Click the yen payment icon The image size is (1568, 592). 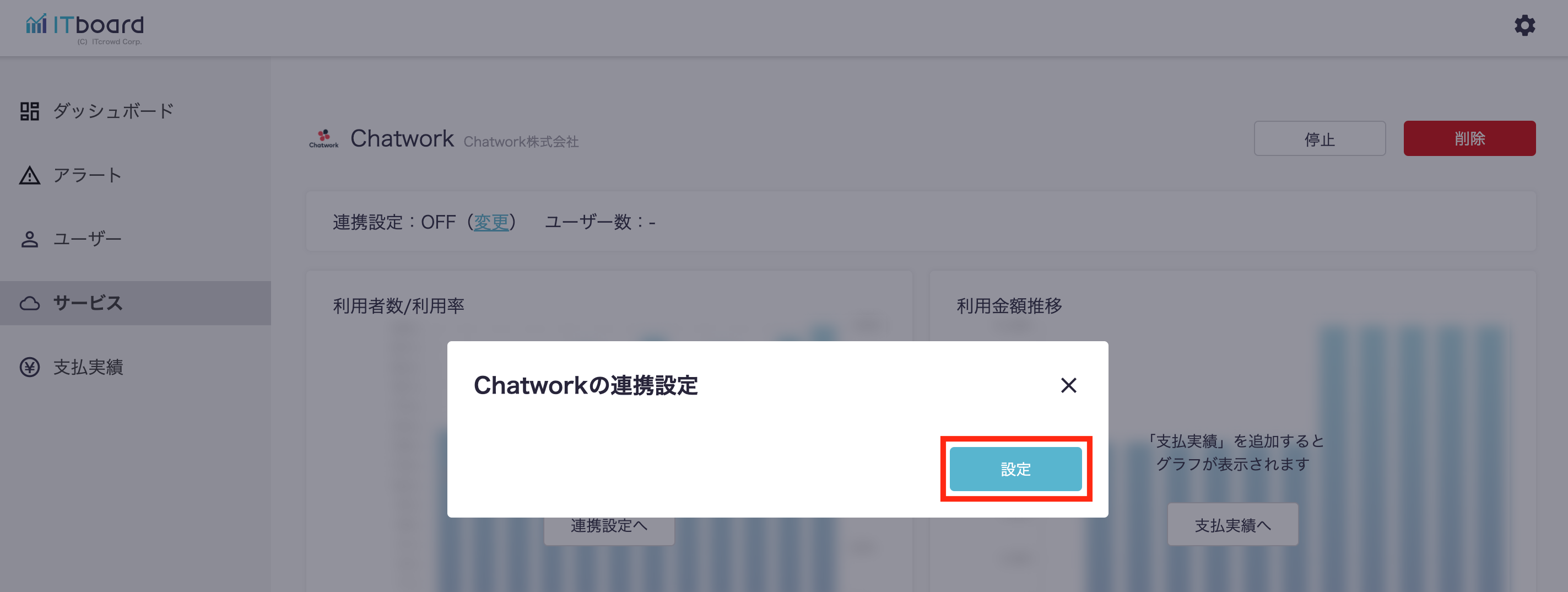29,367
